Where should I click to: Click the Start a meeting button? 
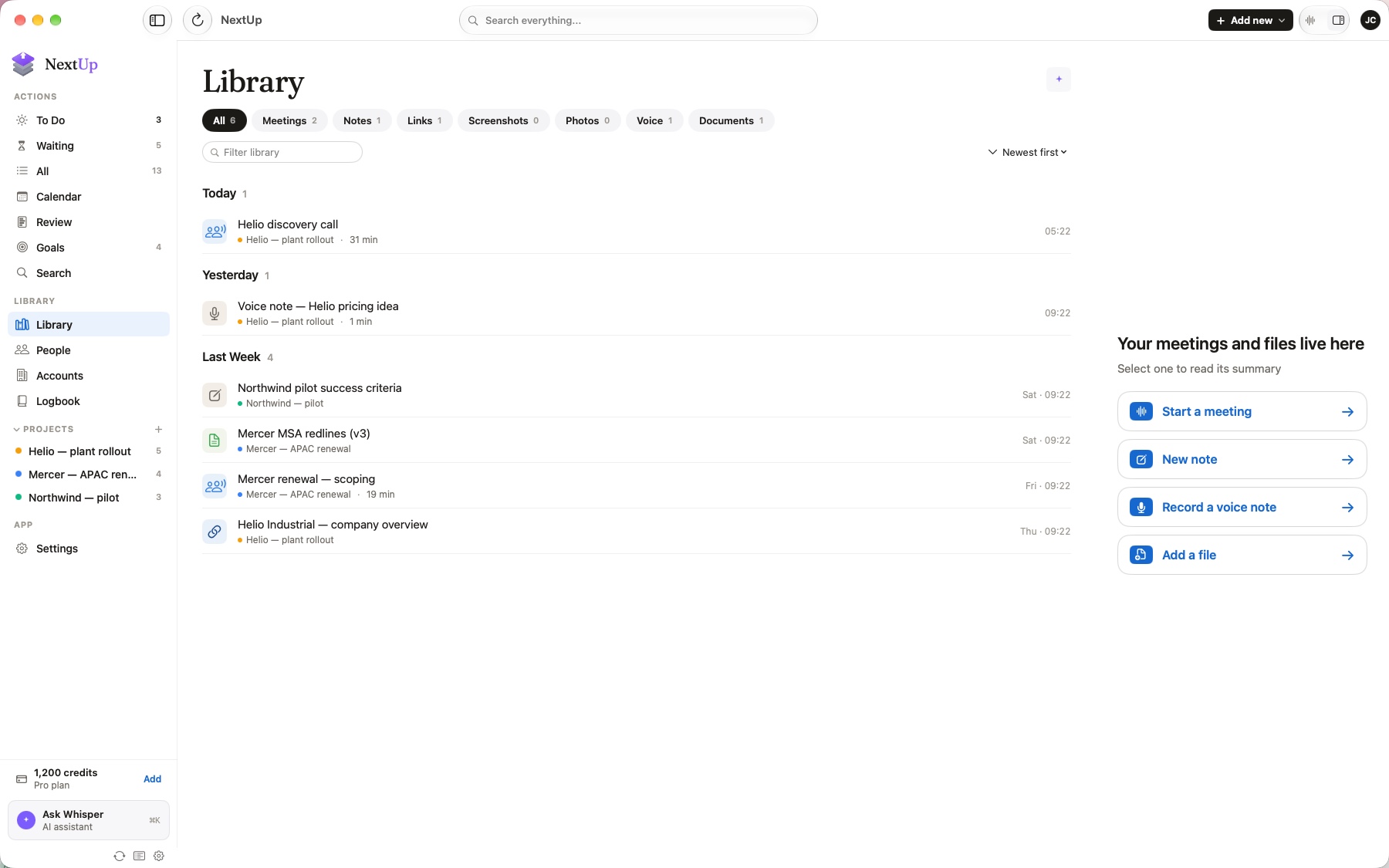(1242, 411)
